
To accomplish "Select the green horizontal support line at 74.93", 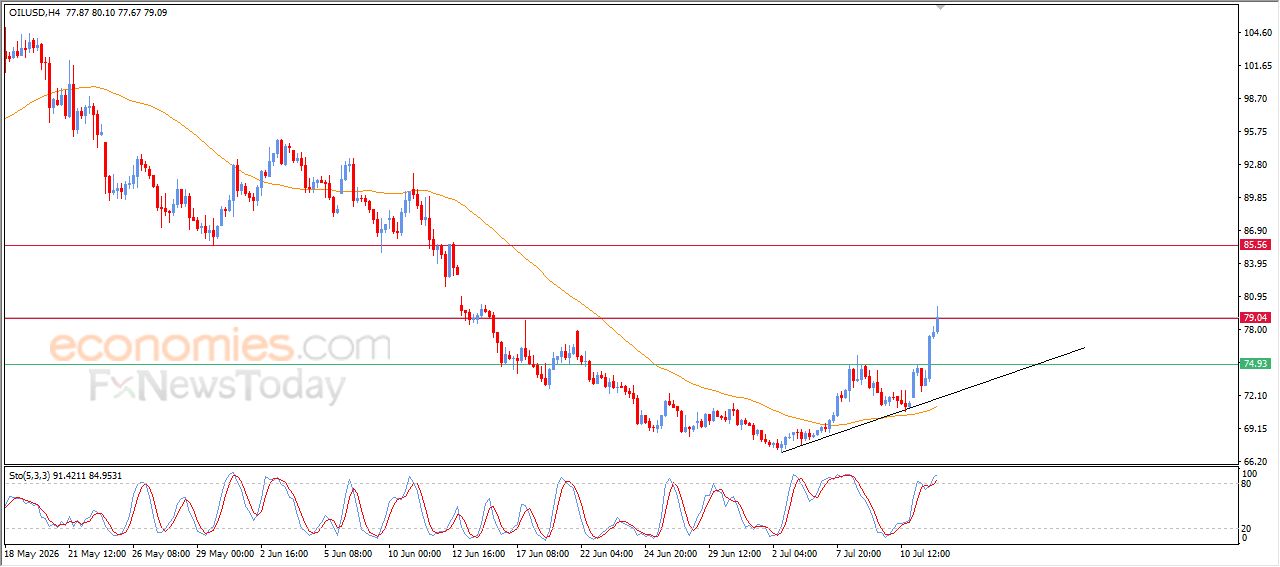I will pos(620,364).
